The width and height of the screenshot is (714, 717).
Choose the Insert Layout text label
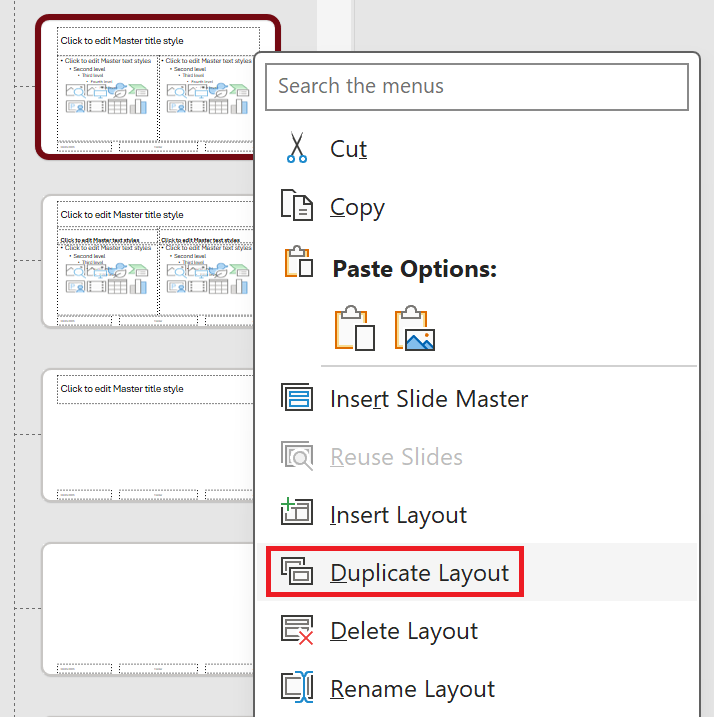(x=398, y=515)
